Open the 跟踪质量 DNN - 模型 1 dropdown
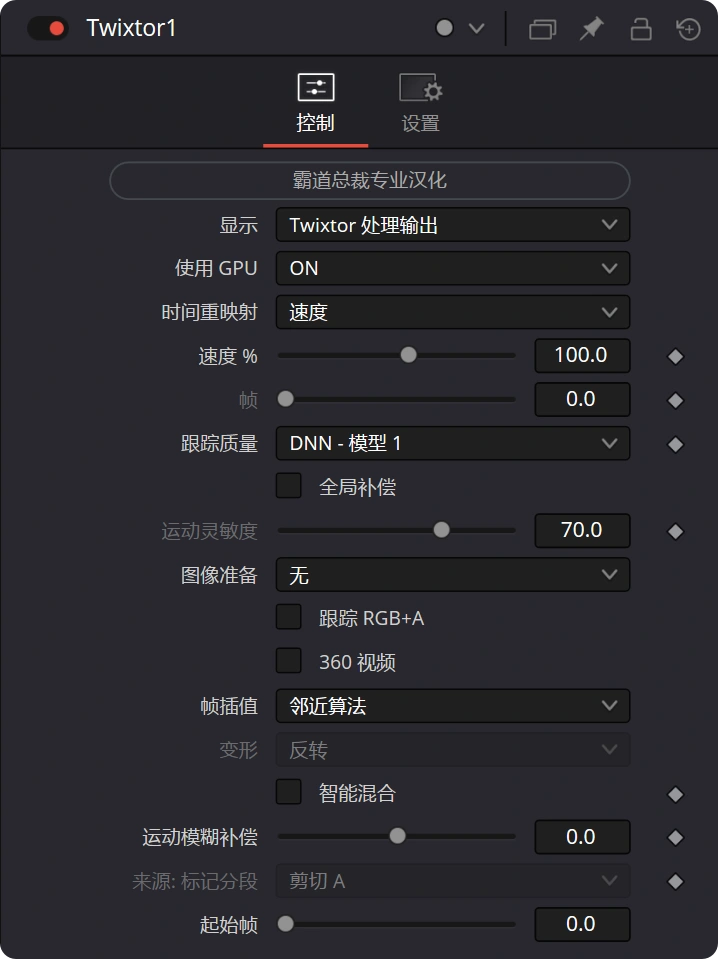 453,443
